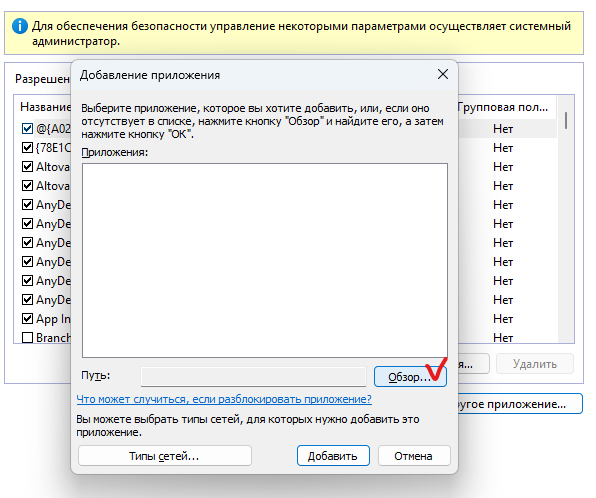Toggle the checkbox for {78E1C entry
This screenshot has width=596, height=498.
[27, 147]
